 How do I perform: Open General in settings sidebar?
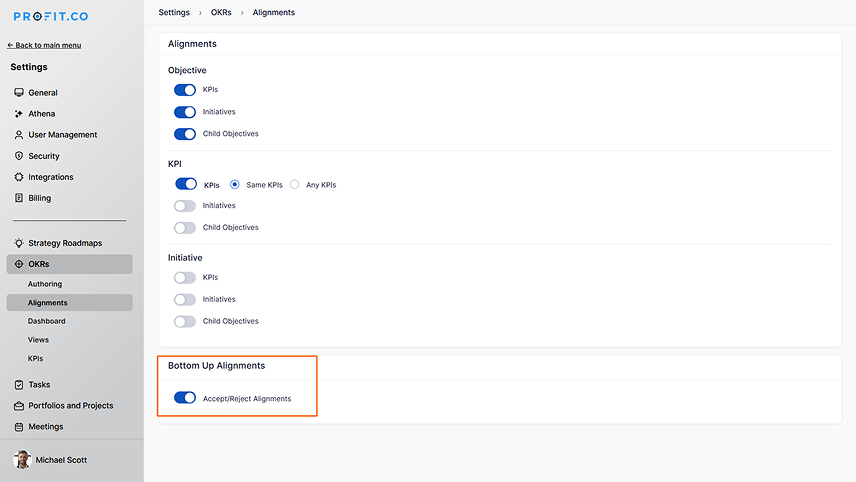(43, 93)
